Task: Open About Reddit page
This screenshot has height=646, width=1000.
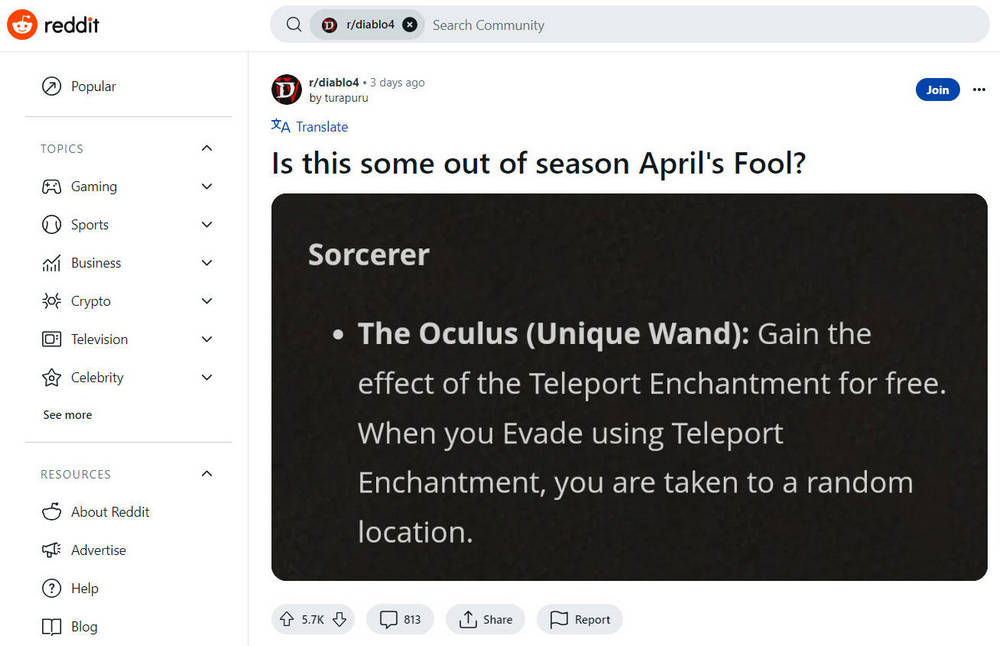Action: point(110,512)
